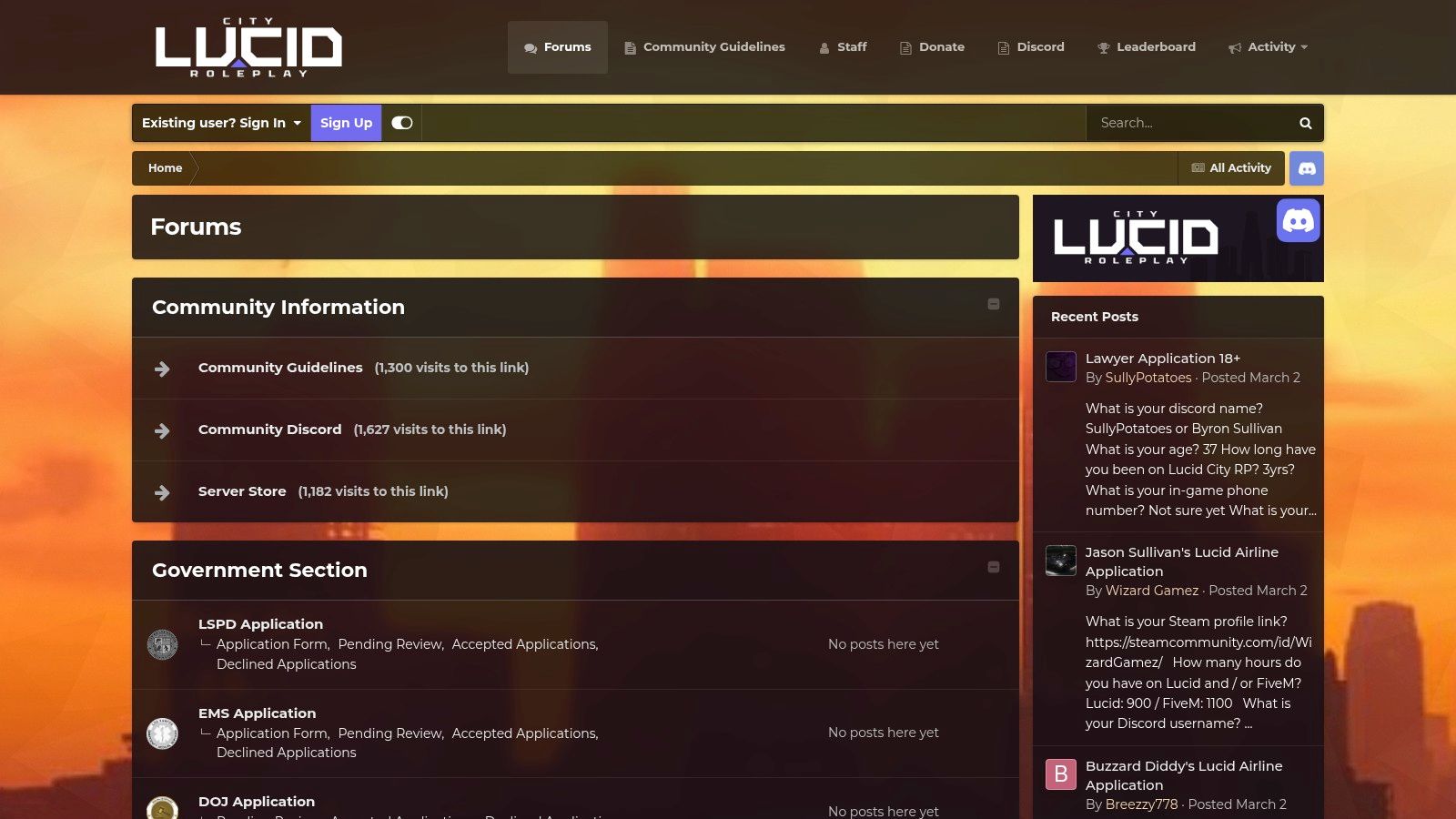This screenshot has height=819, width=1456.
Task: Open Buzzard Diddy's Lucid Airline Application post
Action: [x=1183, y=775]
